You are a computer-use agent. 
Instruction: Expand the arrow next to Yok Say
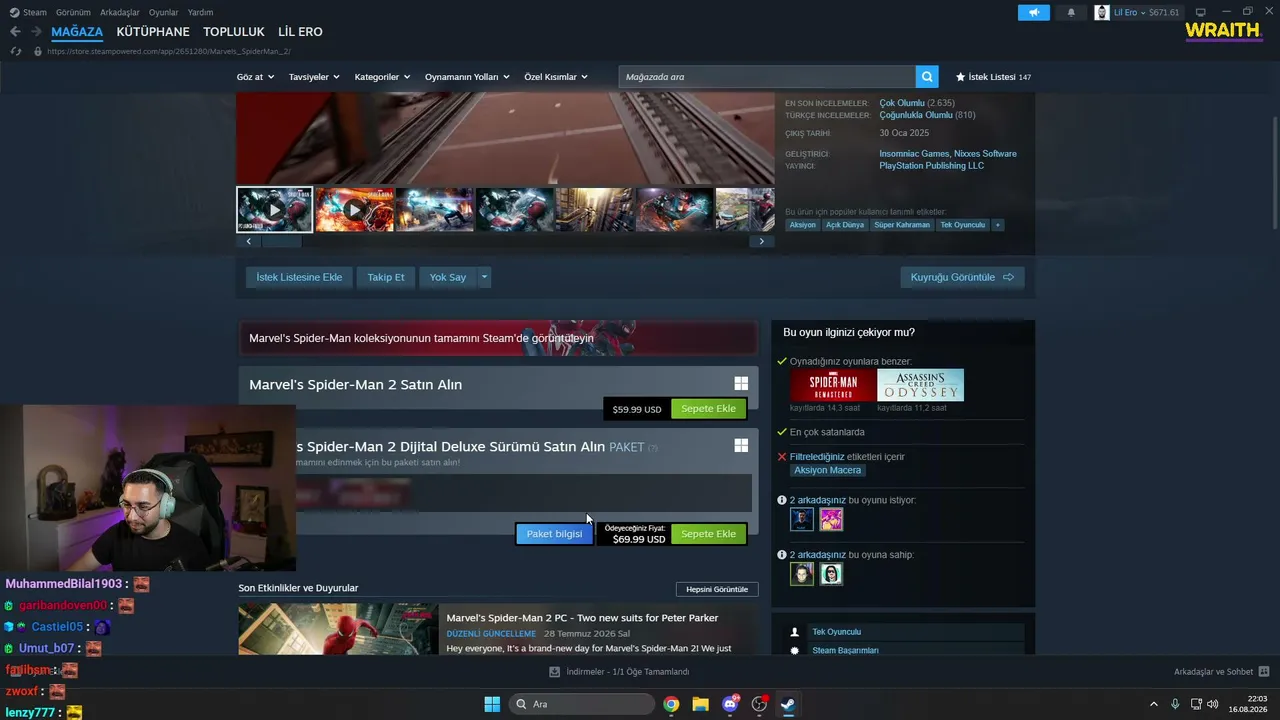click(484, 277)
